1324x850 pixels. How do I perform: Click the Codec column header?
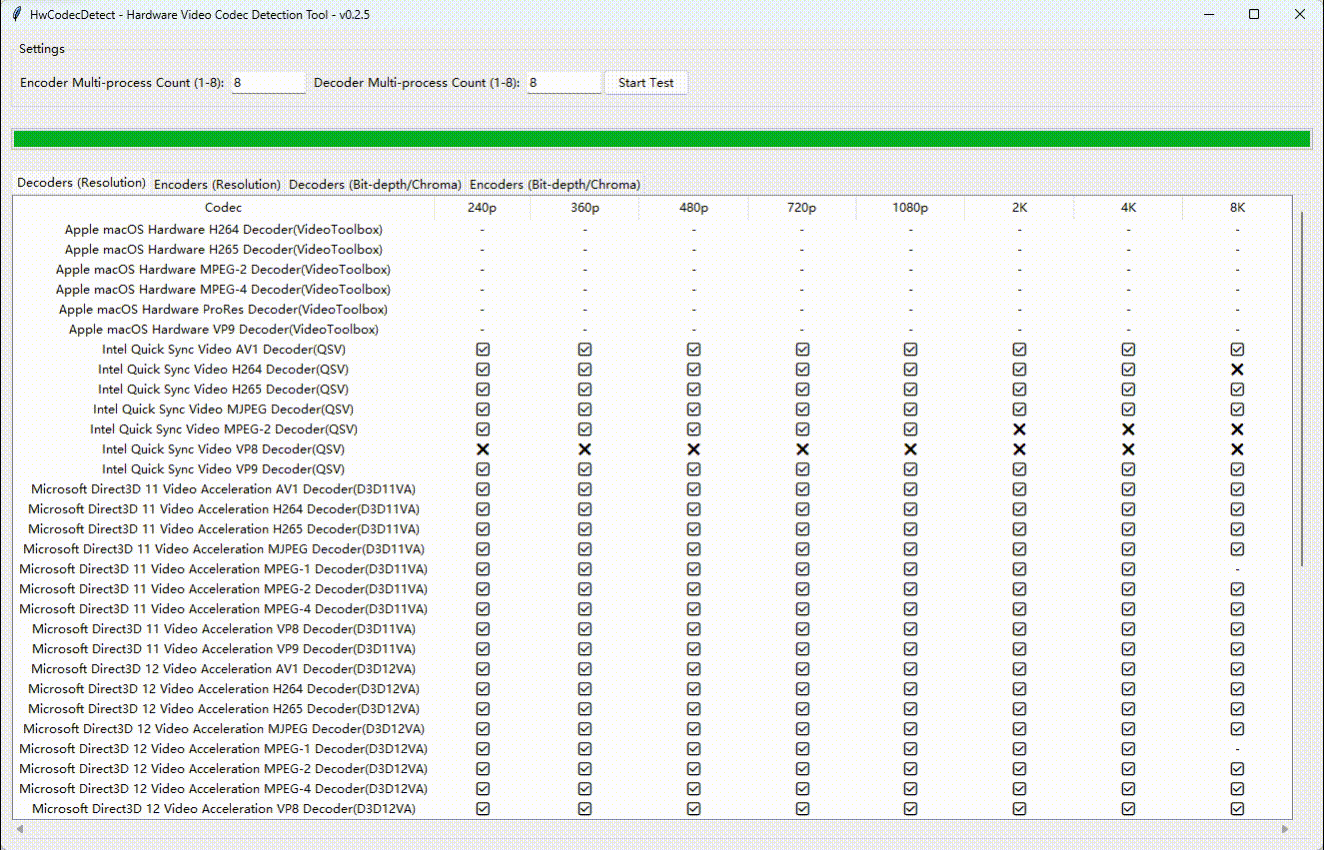tap(223, 208)
